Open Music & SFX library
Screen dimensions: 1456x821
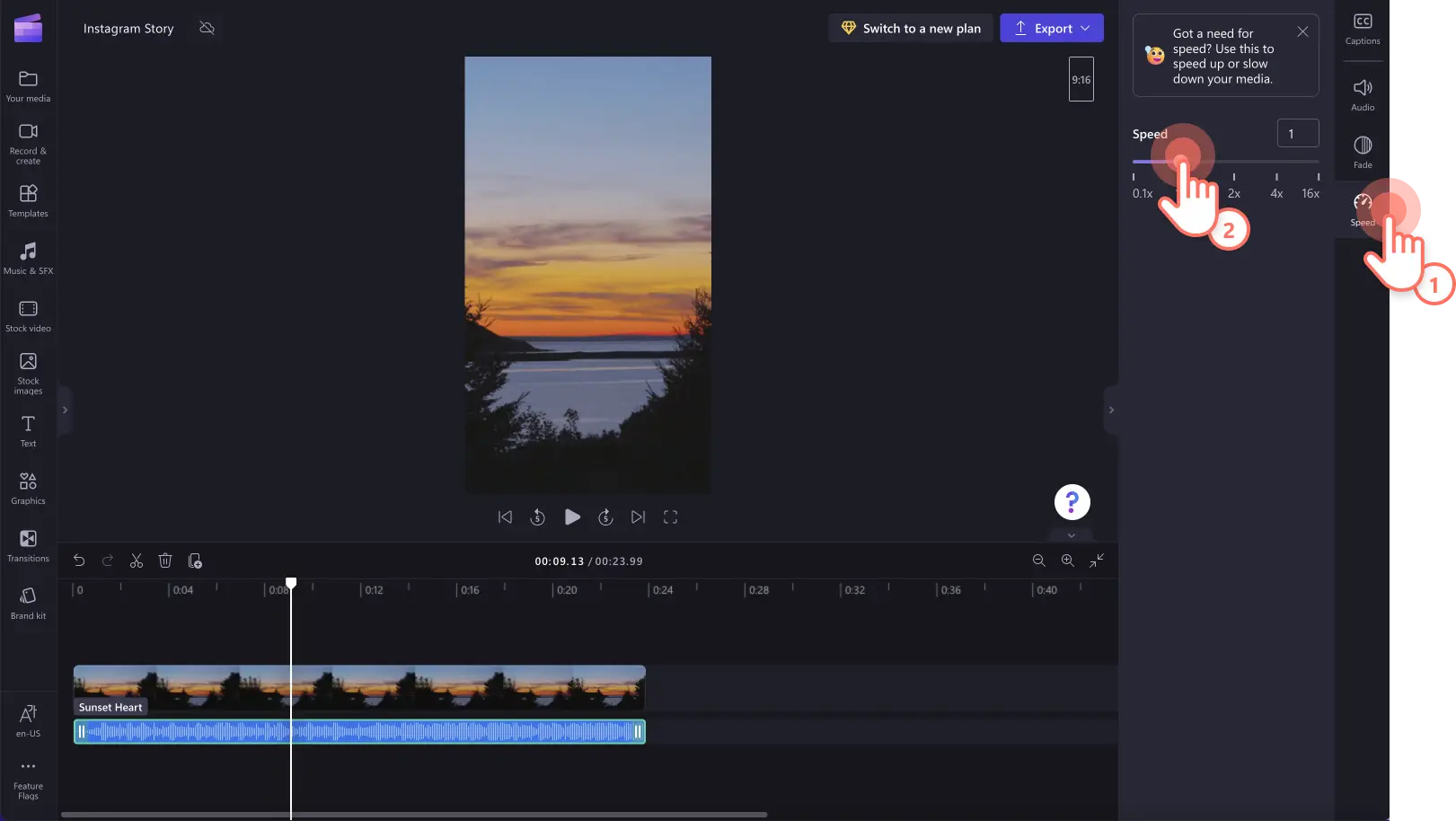(28, 259)
